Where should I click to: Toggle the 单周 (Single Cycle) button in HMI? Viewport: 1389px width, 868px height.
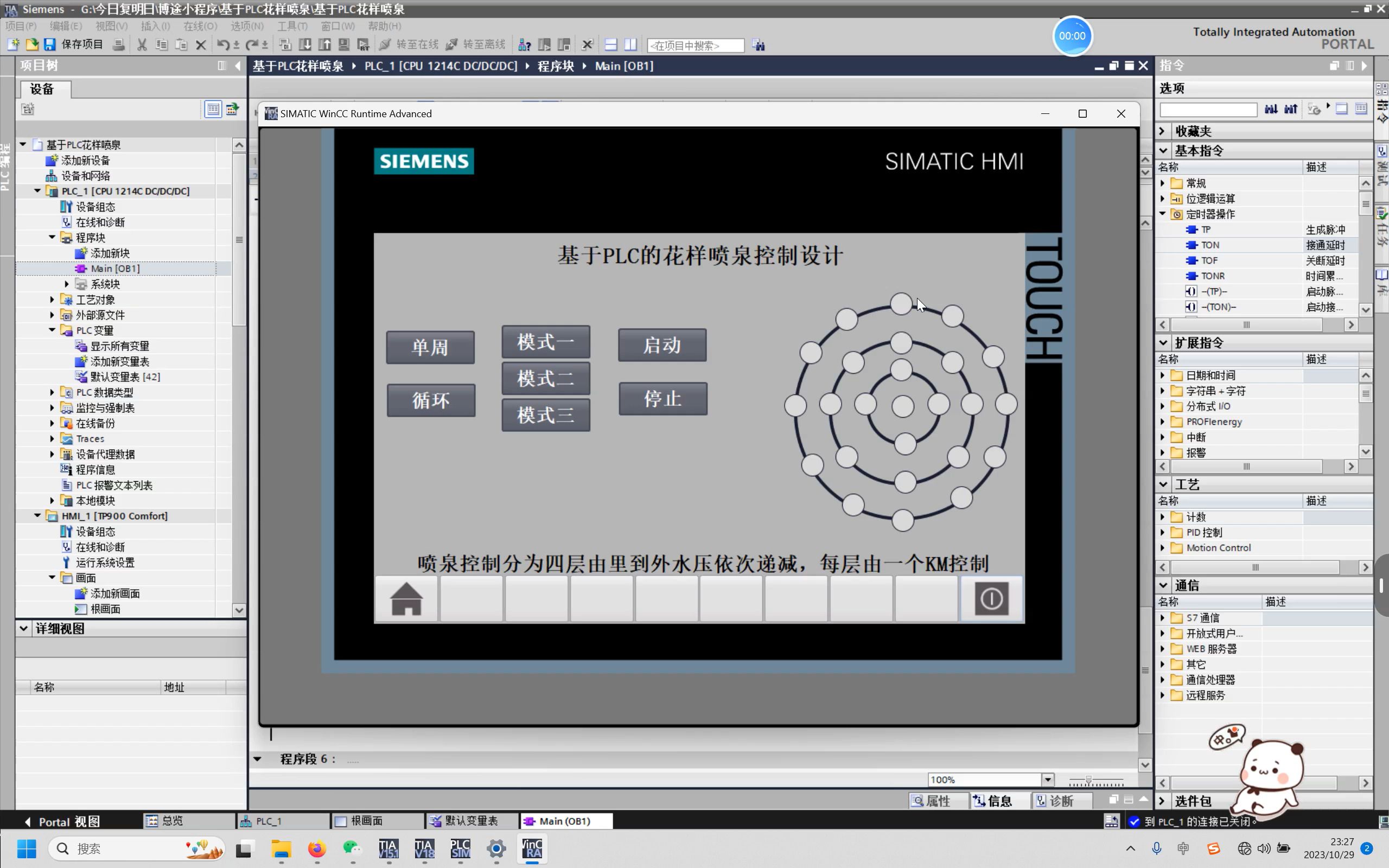point(429,345)
